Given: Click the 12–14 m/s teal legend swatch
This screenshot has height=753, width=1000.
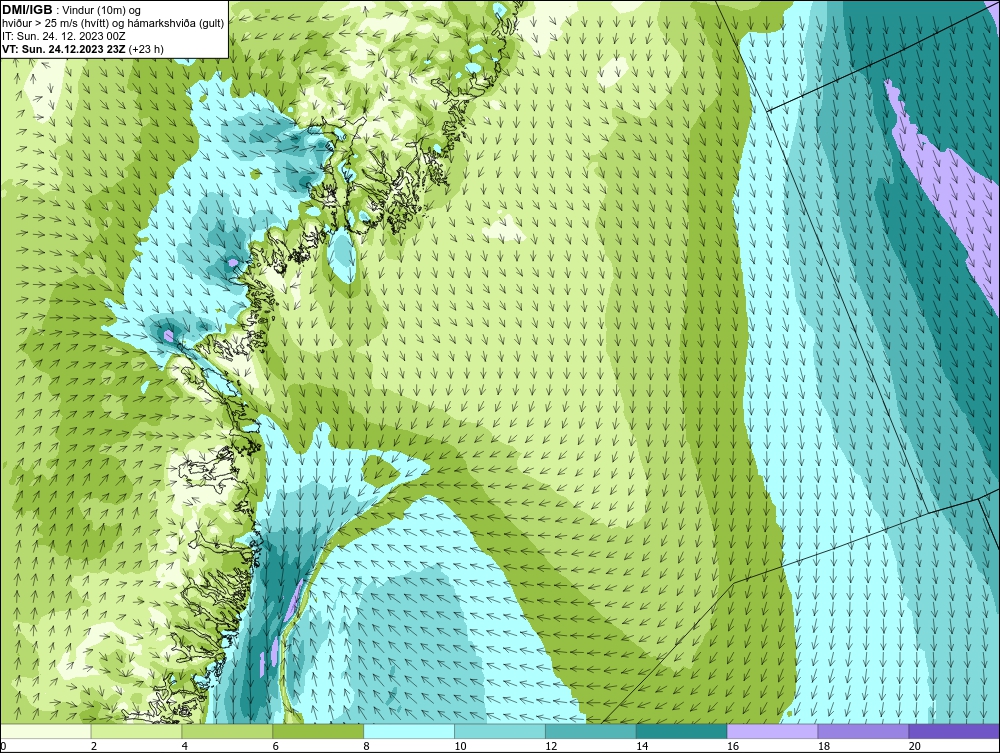Looking at the screenshot, I should coord(591,731).
